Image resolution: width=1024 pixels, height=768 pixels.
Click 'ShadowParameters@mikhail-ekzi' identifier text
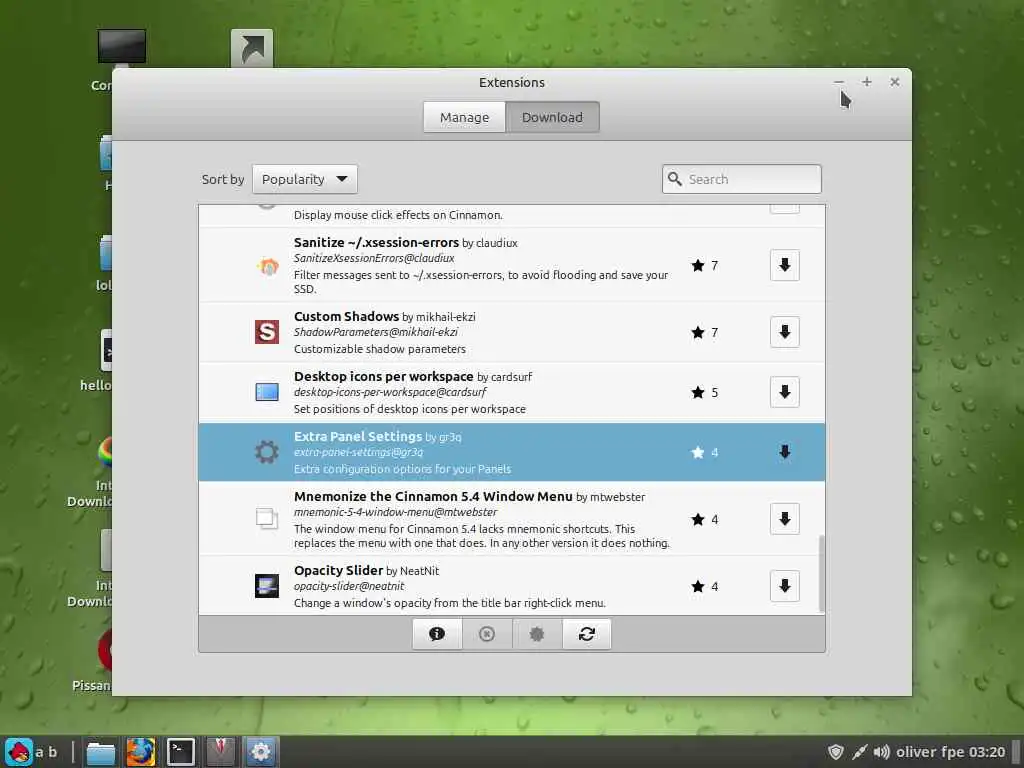coord(376,332)
